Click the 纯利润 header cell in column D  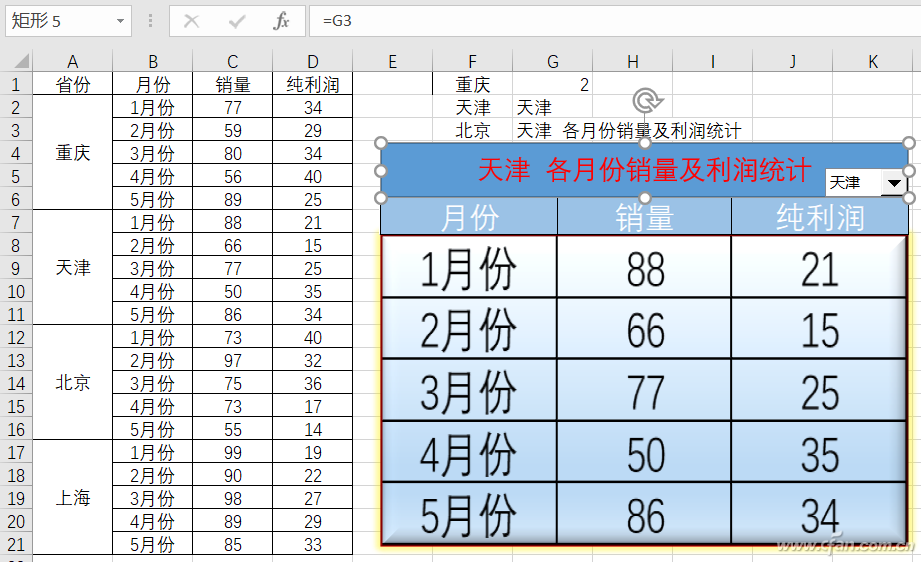pos(312,84)
